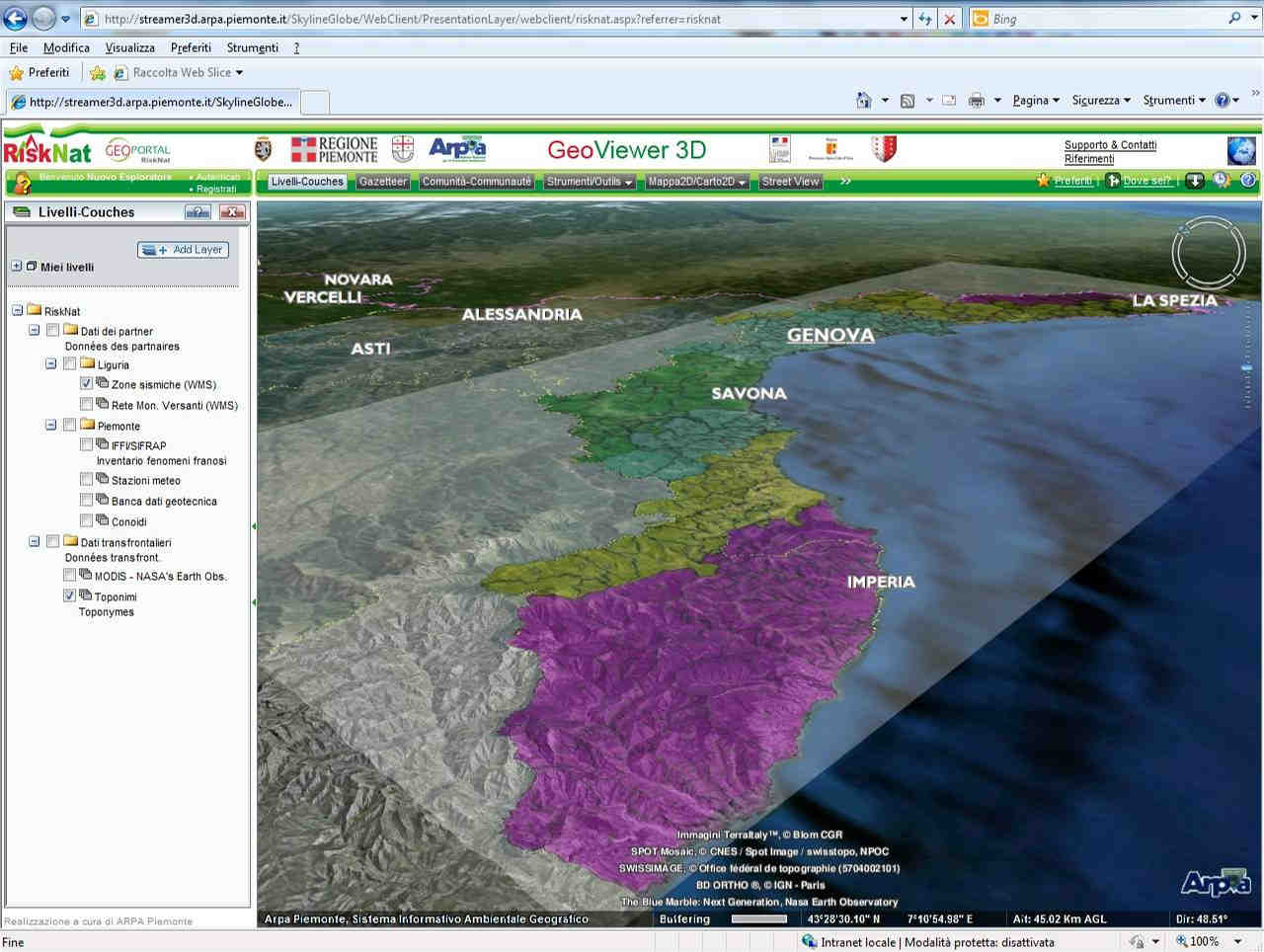Check the Piemonte folder checkbox
1264x952 pixels.
[x=70, y=425]
